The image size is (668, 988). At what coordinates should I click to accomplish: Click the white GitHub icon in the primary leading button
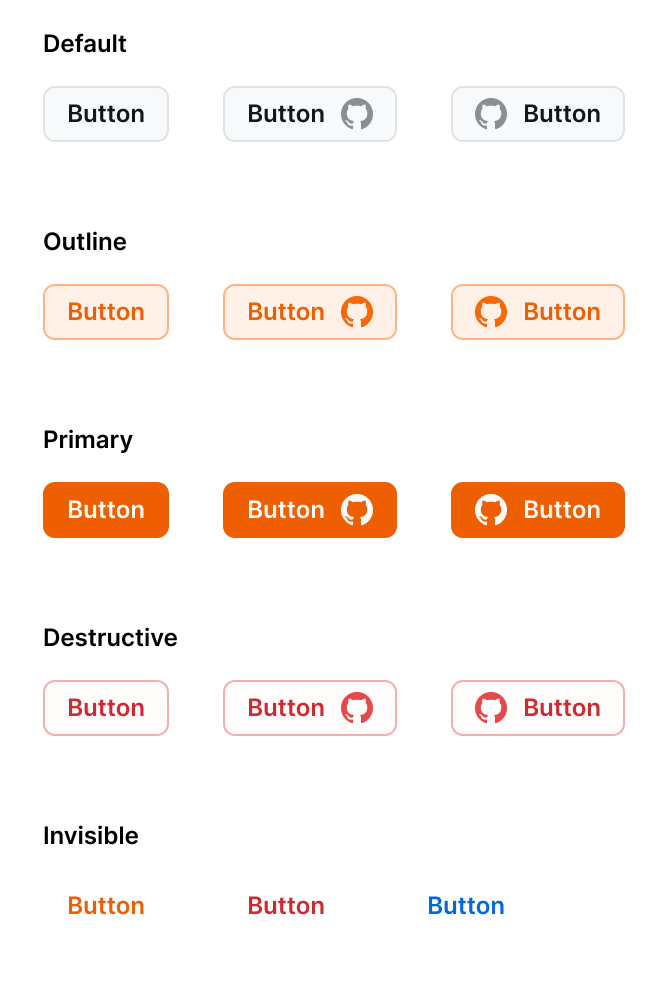coord(491,510)
